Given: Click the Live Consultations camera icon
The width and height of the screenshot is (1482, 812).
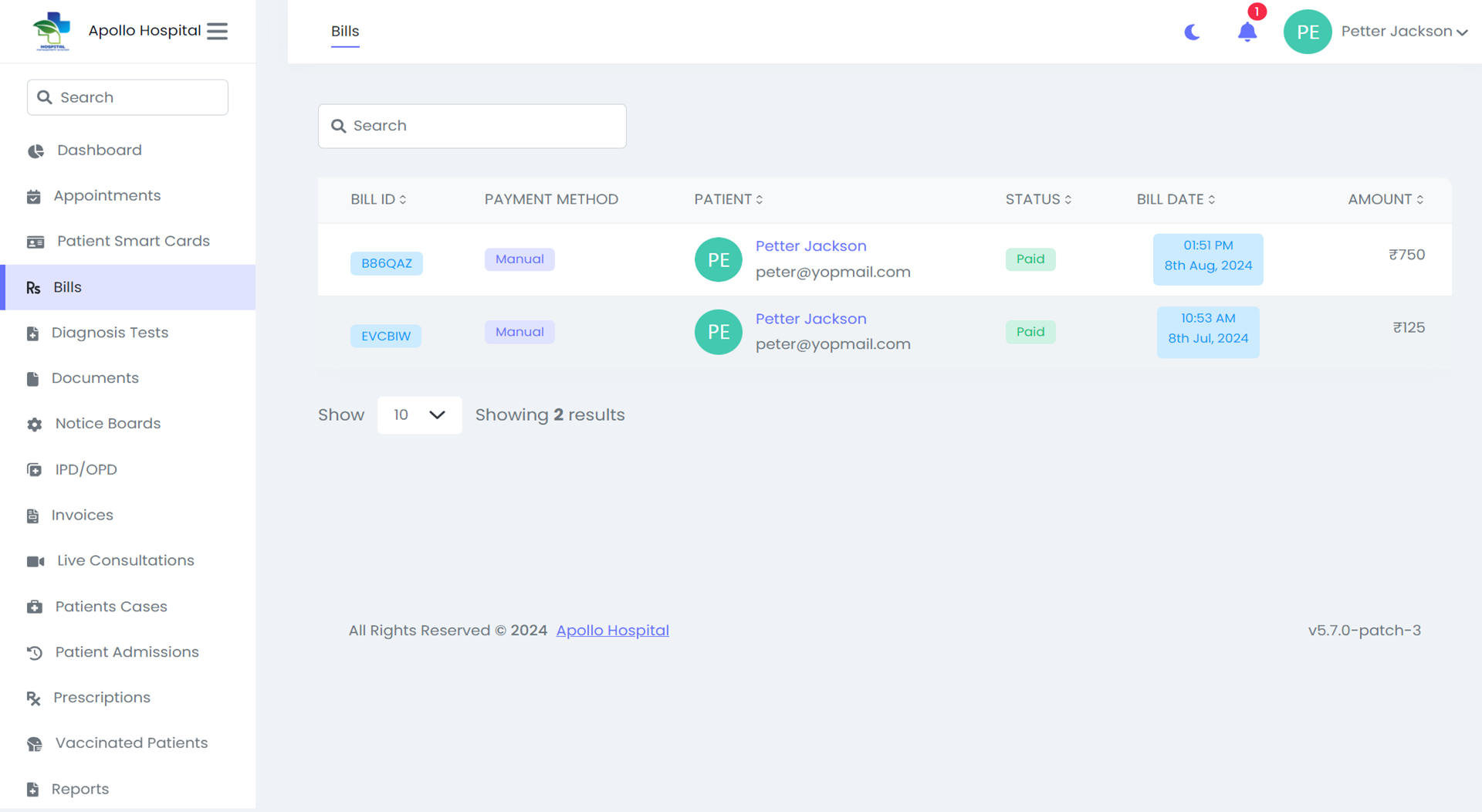Looking at the screenshot, I should (36, 560).
